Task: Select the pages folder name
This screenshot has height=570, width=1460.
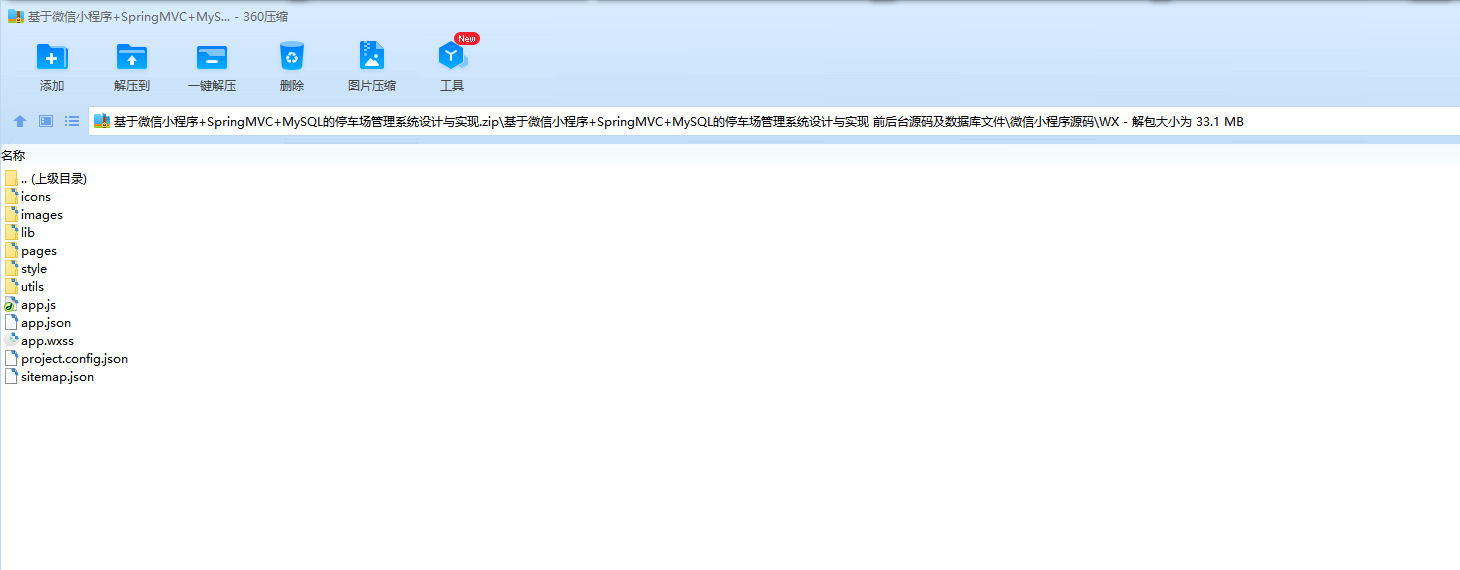Action: pyautogui.click(x=39, y=251)
